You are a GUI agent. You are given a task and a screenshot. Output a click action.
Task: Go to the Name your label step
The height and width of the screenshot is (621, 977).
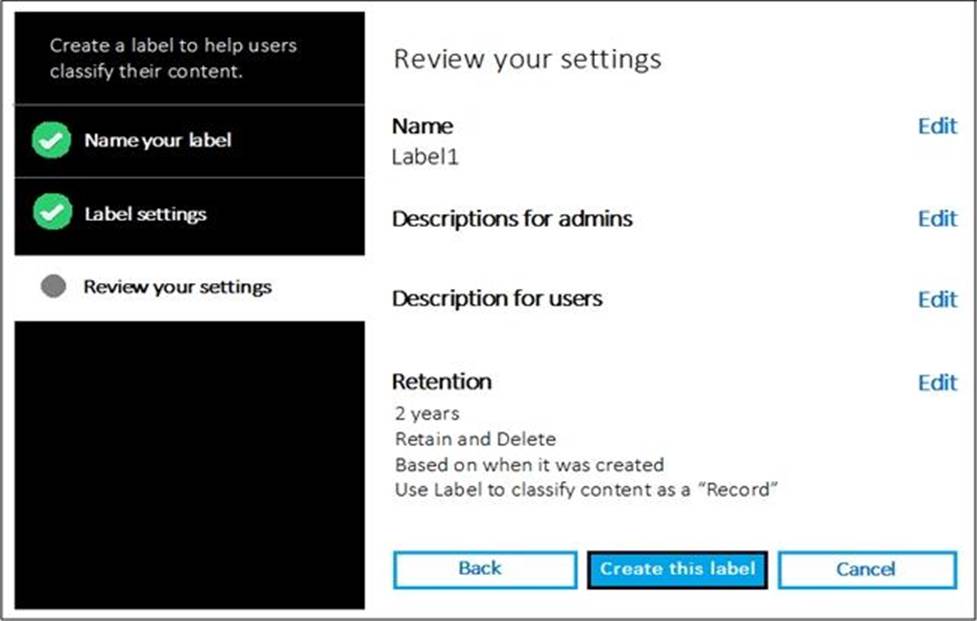click(157, 141)
